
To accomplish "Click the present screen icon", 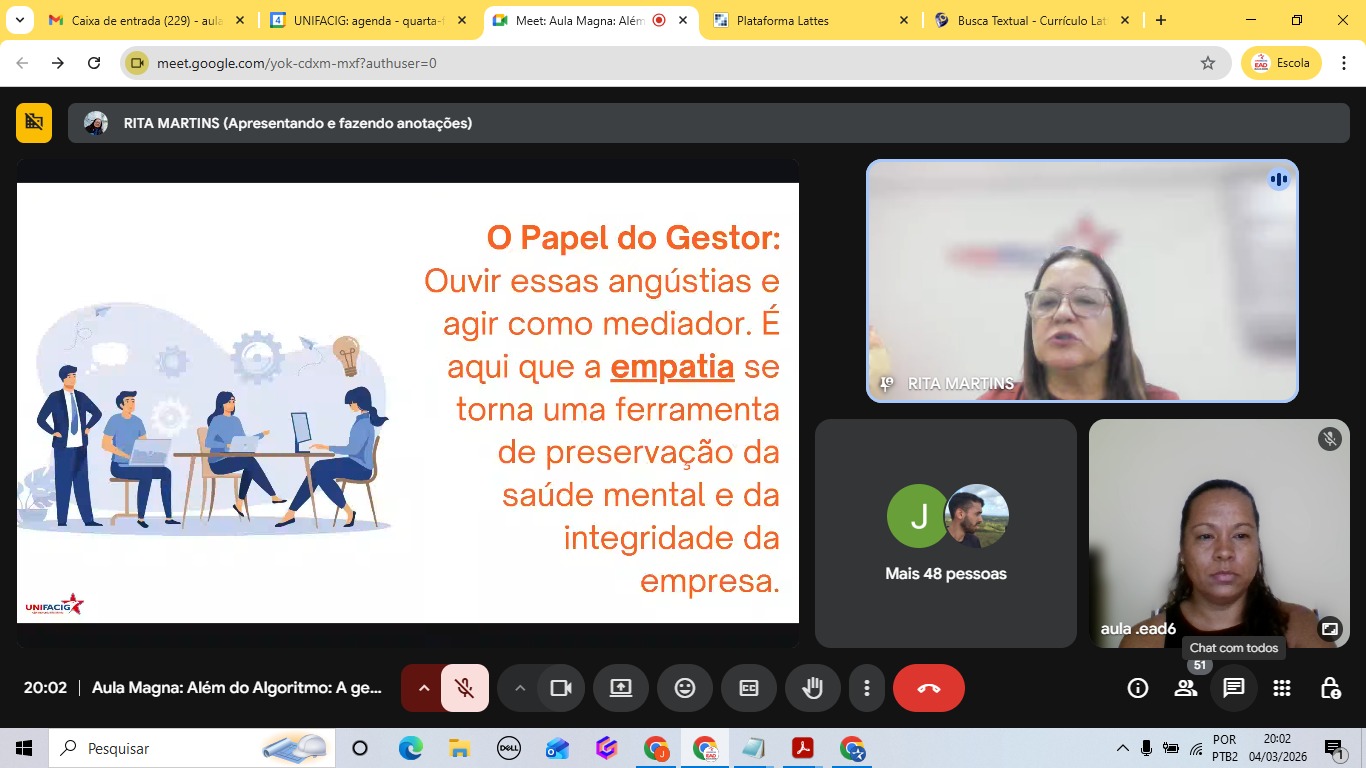I will tap(620, 688).
